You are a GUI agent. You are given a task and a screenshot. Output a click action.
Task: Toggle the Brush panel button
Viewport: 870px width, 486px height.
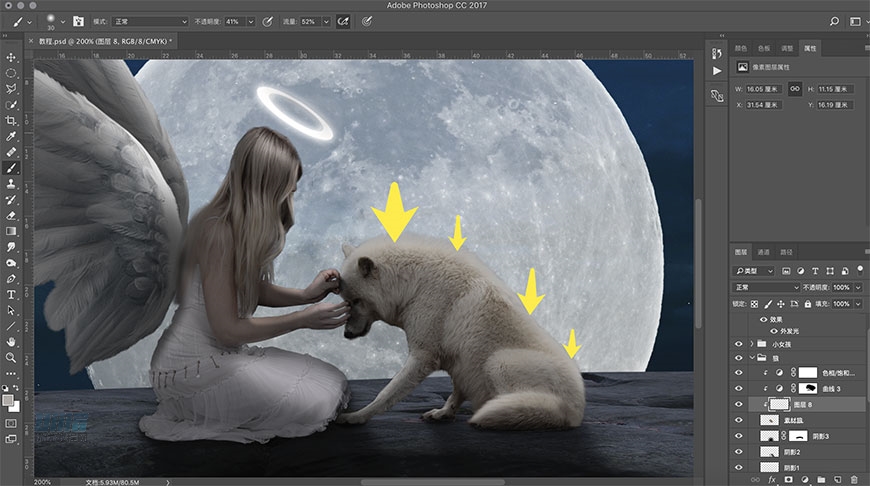[x=78, y=21]
